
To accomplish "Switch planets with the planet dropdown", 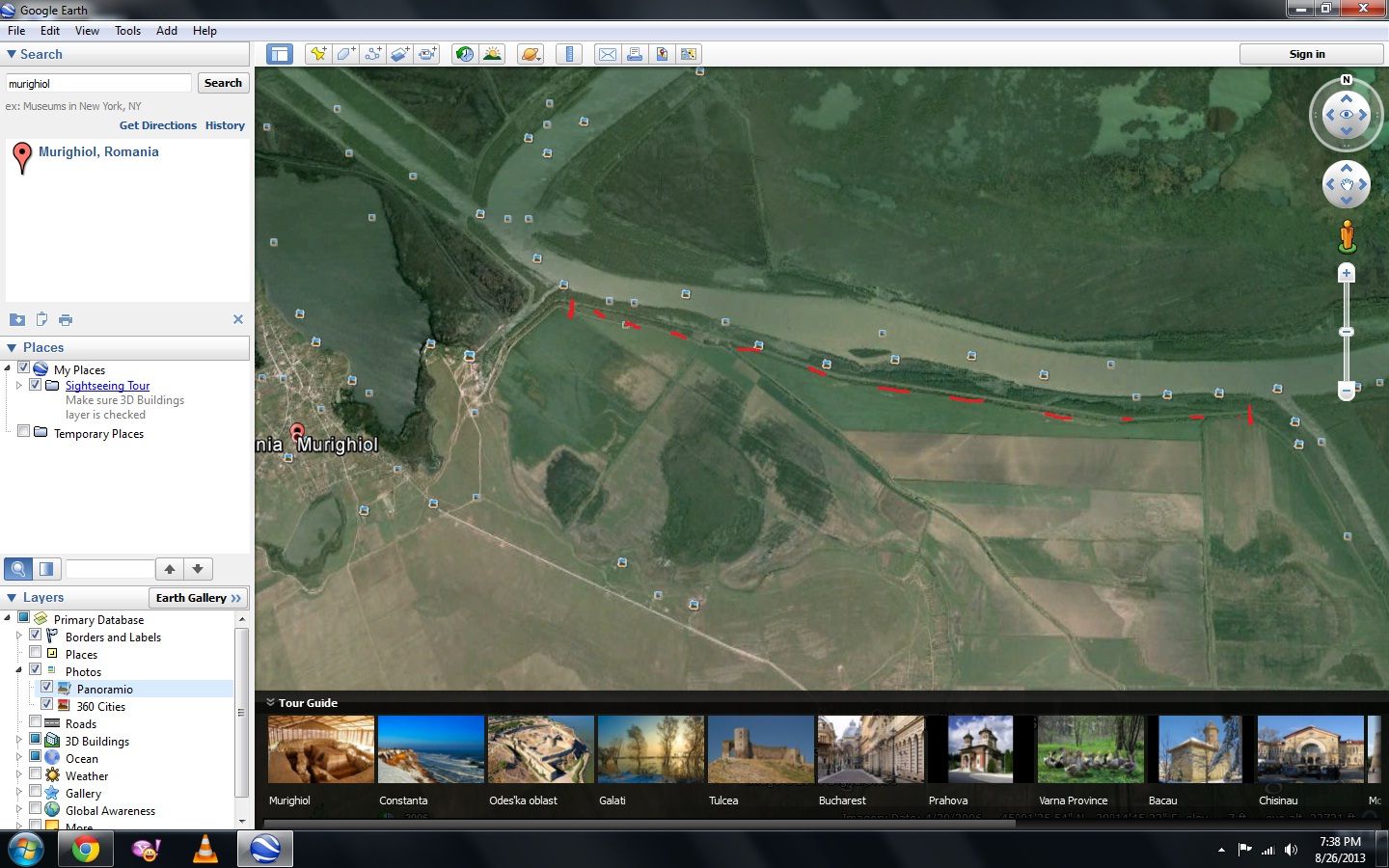I will (x=531, y=54).
